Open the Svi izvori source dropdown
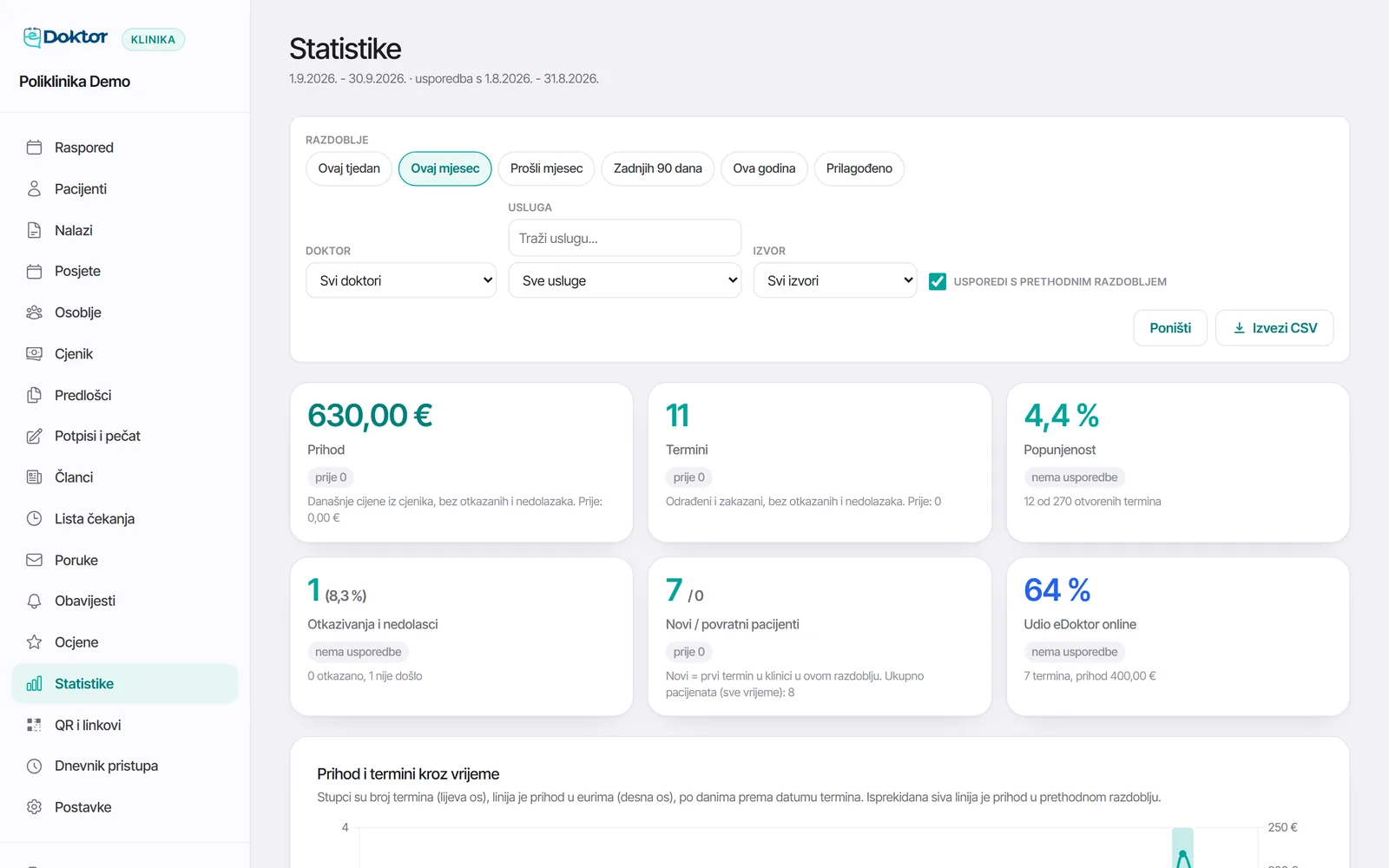This screenshot has width=1389, height=868. 835,280
